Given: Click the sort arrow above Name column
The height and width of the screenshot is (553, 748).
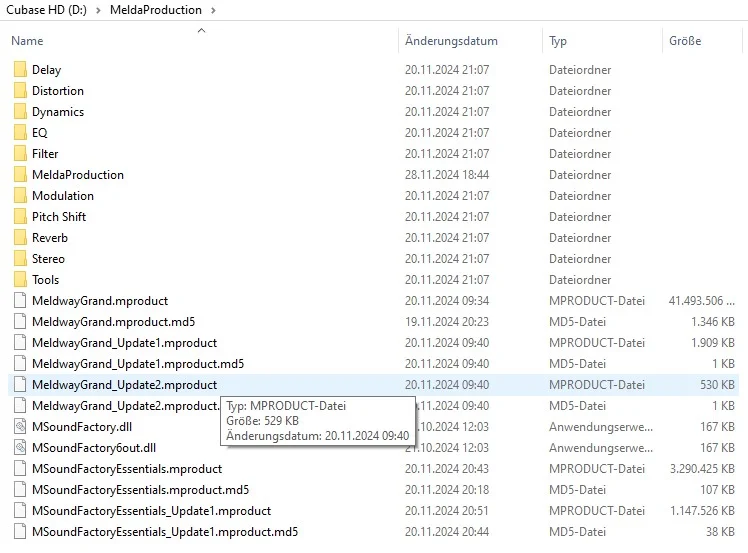Looking at the screenshot, I should [x=201, y=31].
